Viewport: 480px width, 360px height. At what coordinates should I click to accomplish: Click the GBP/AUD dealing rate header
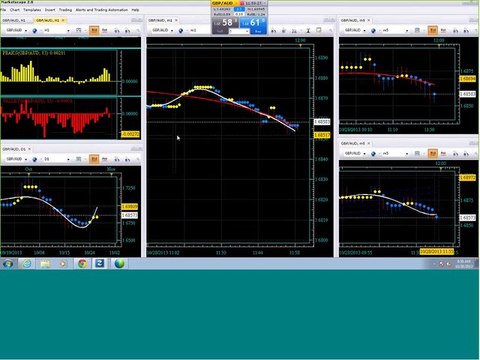click(223, 3)
